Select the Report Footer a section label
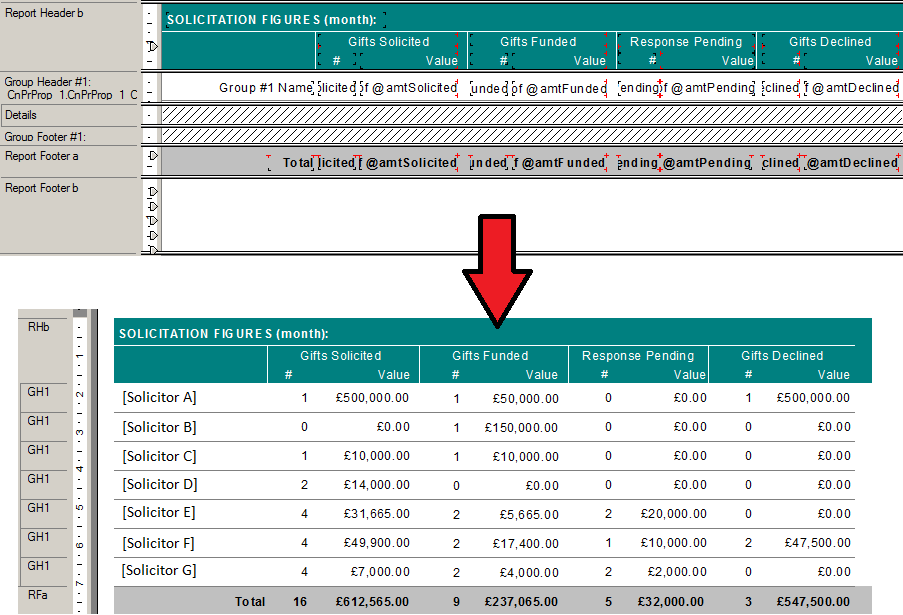Screen dimensions: 903x615 click(41, 156)
